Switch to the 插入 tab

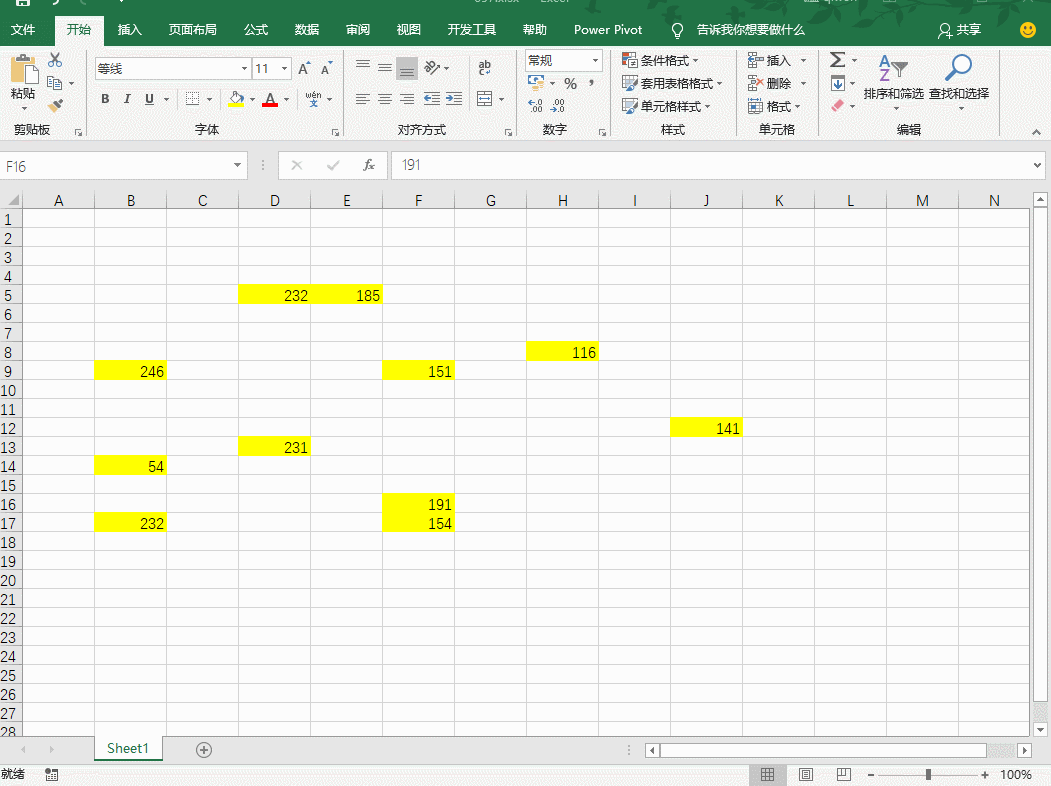[x=129, y=29]
